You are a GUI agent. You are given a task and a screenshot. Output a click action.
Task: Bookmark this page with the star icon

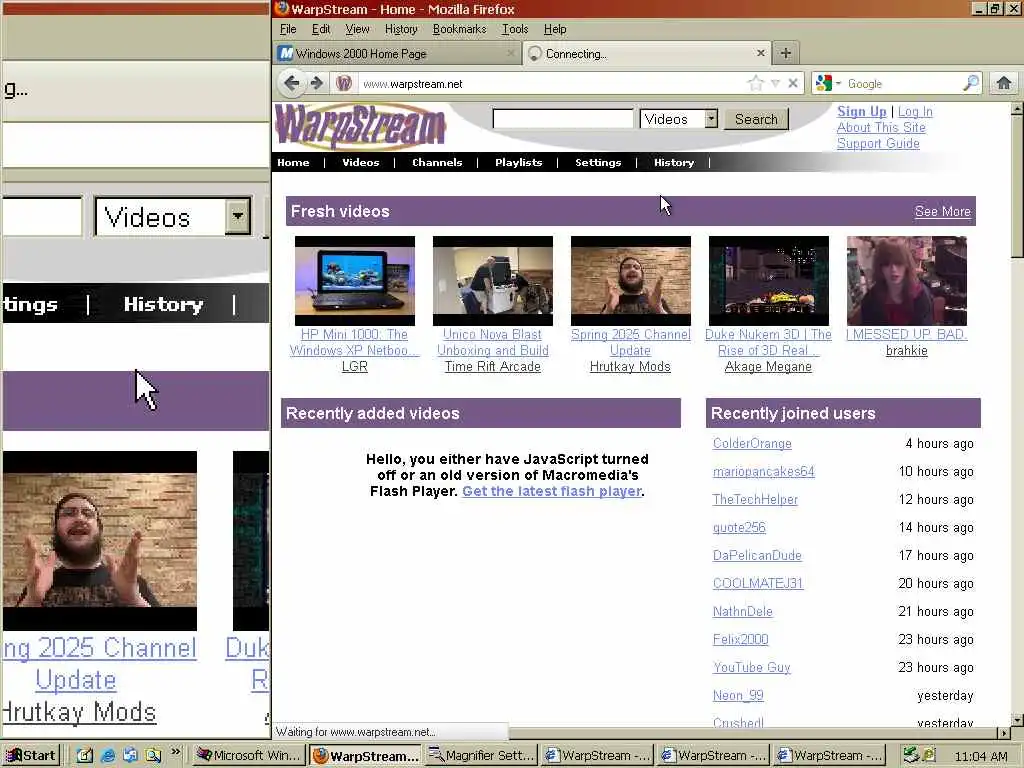pyautogui.click(x=756, y=84)
